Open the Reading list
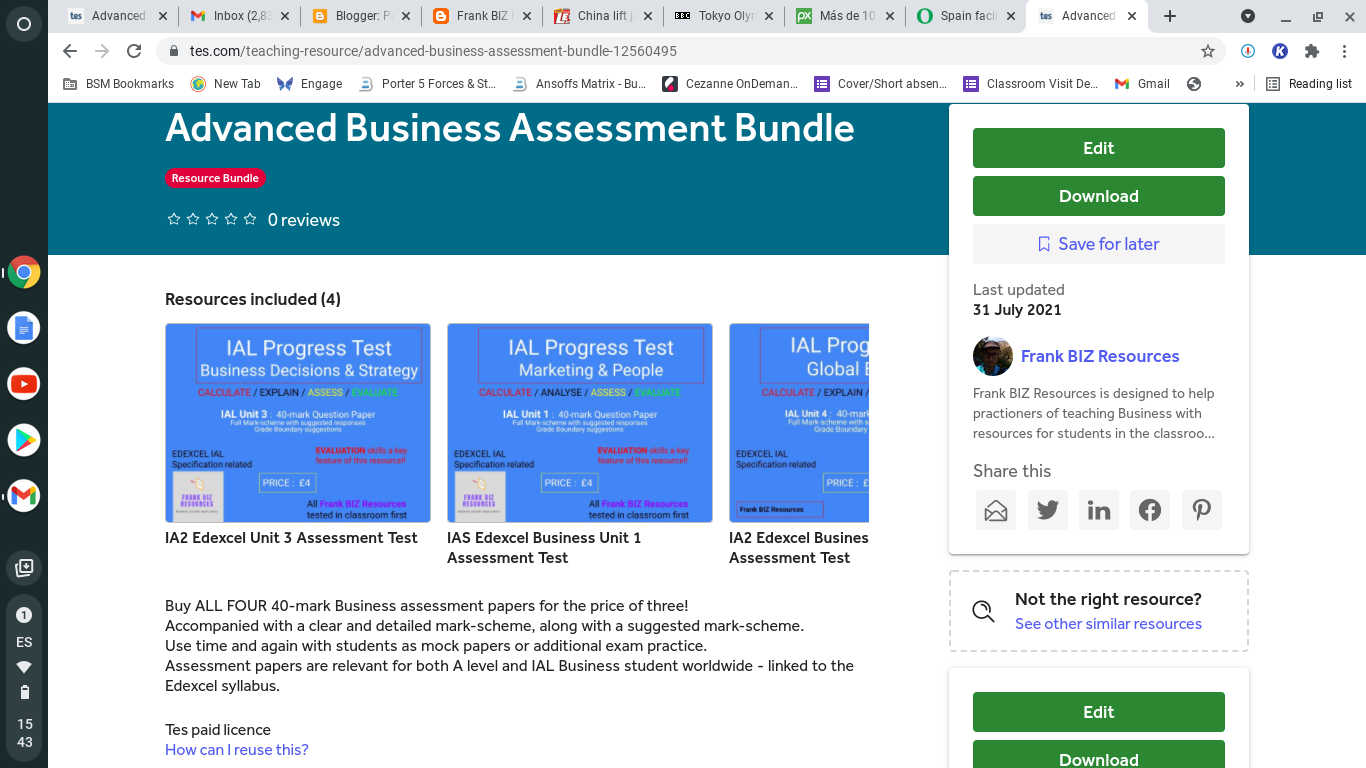Image resolution: width=1366 pixels, height=768 pixels. 1309,84
